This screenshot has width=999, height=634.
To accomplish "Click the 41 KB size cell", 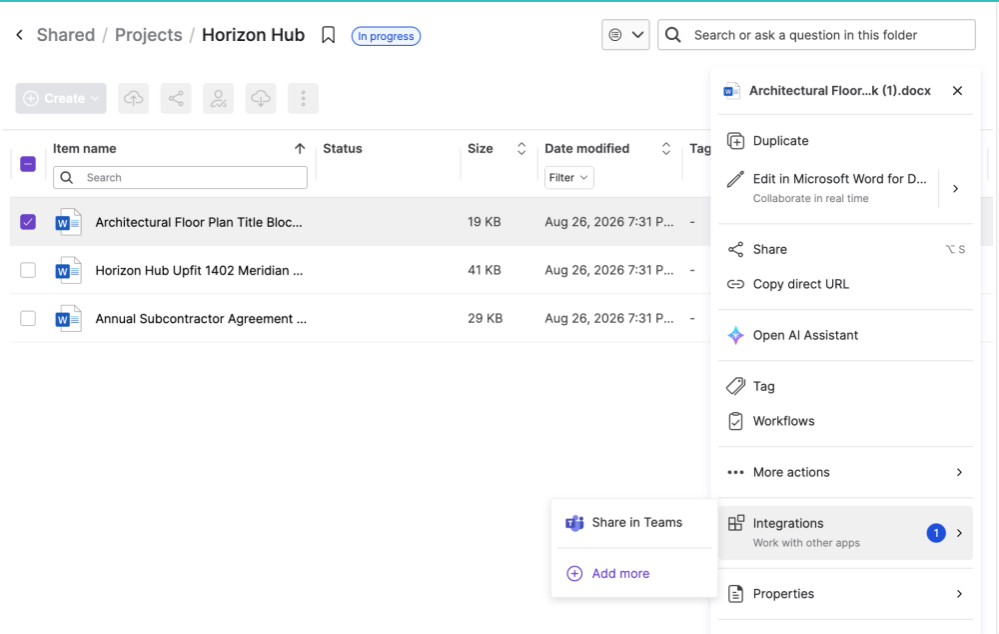I will 484,270.
